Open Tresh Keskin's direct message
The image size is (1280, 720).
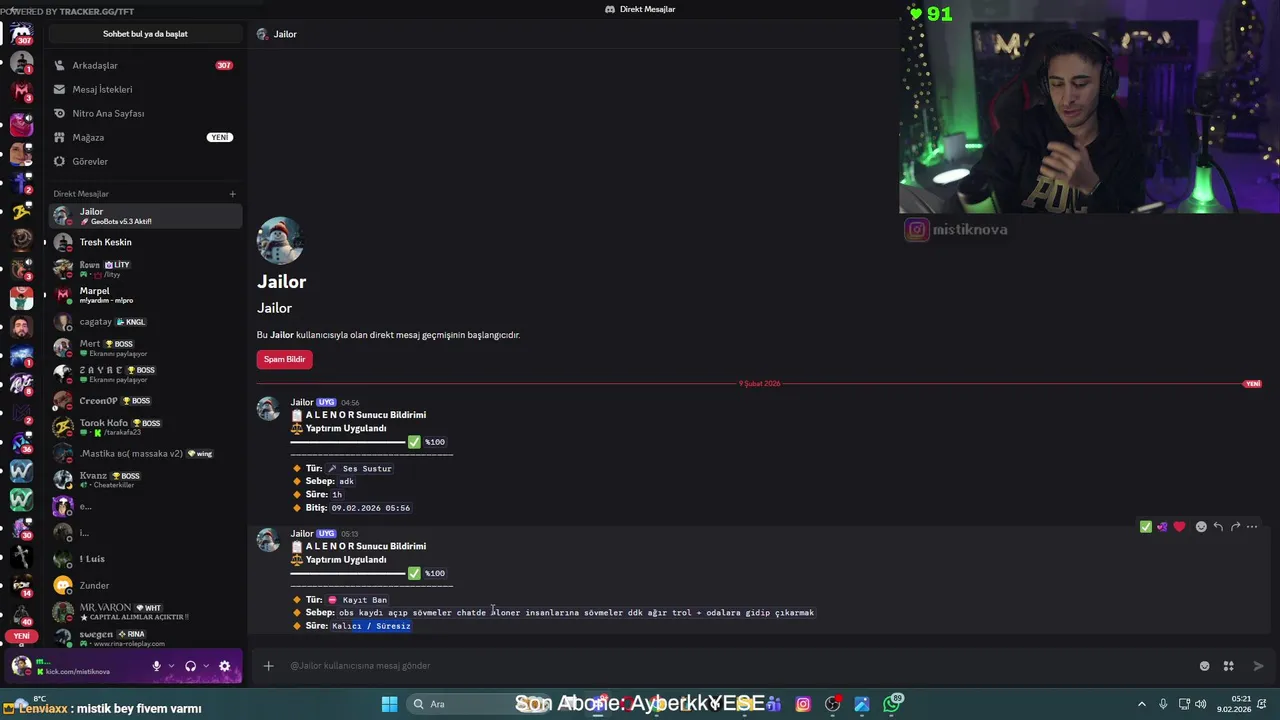click(145, 242)
